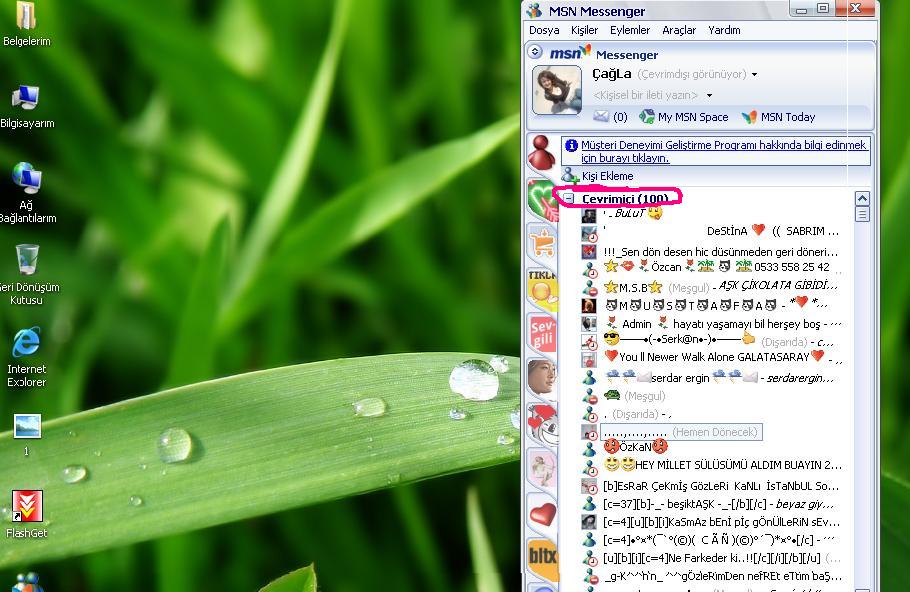
Task: Launch the FlashGet desktop shortcut
Action: (x=27, y=514)
